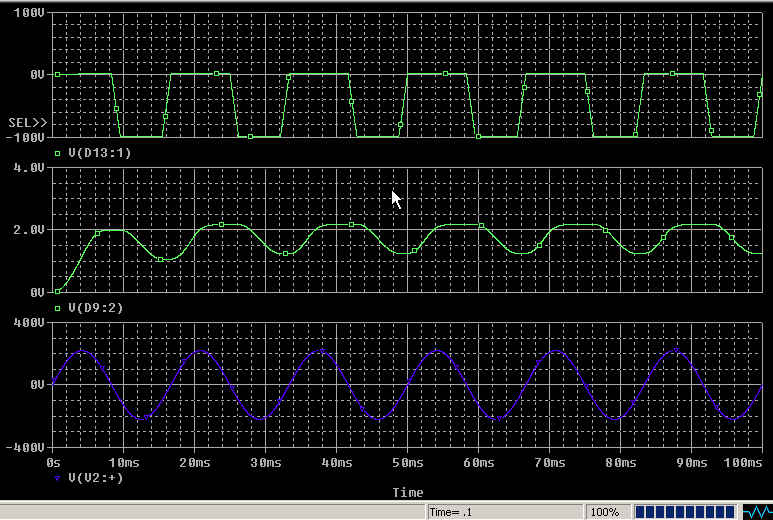773x520 pixels.
Task: Click the waveform icon in status bar
Action: point(756,511)
